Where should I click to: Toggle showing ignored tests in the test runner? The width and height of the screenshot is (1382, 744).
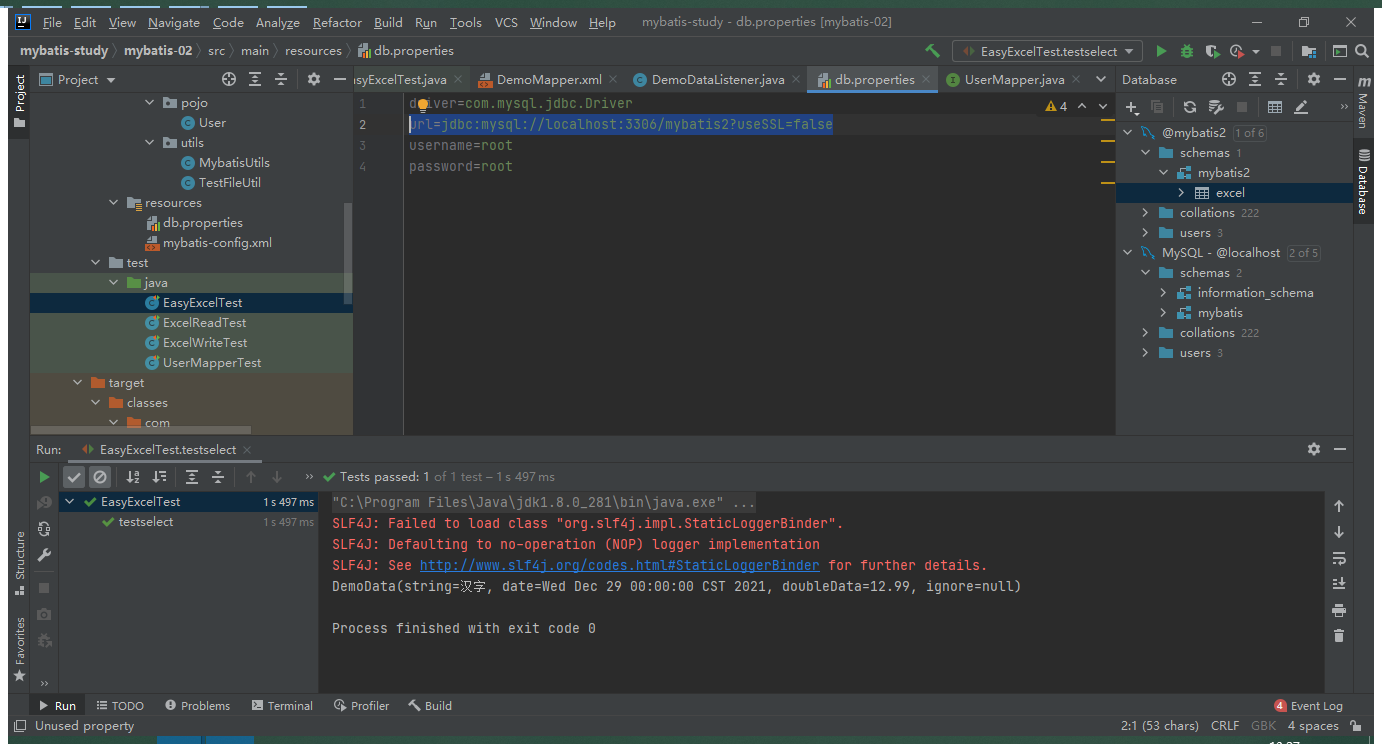coord(100,475)
